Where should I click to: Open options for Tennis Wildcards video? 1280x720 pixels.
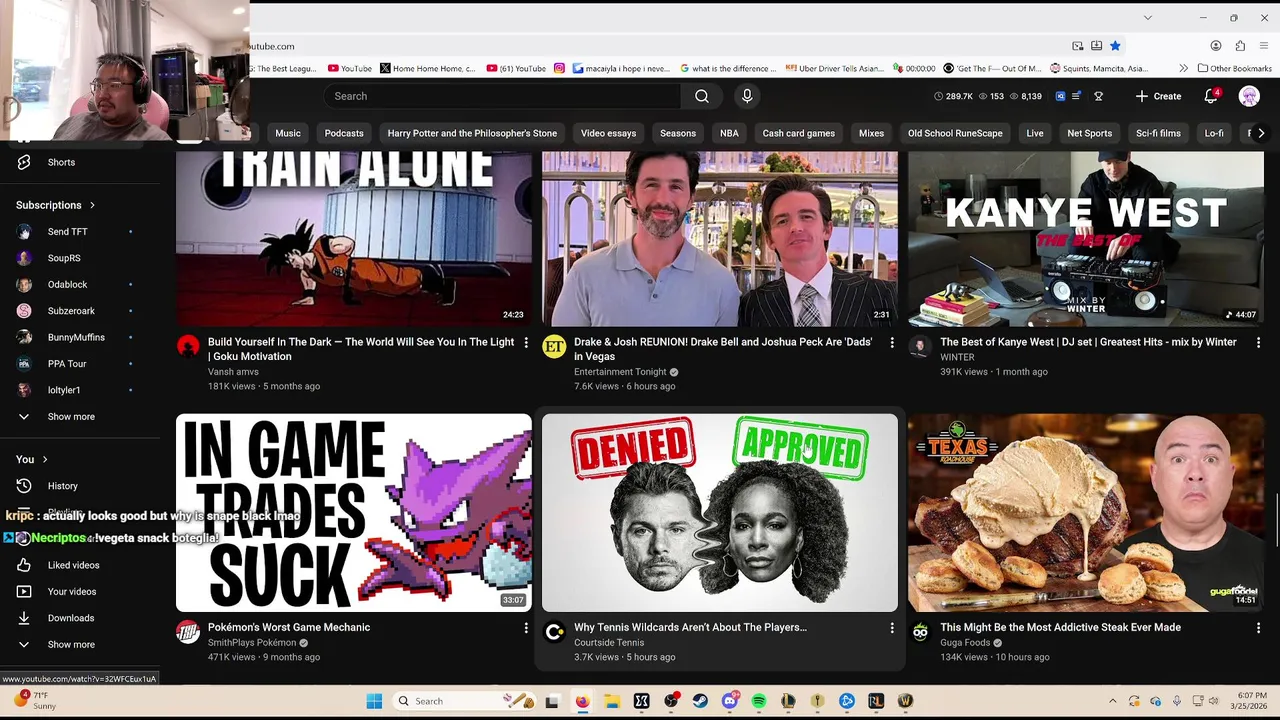(892, 628)
